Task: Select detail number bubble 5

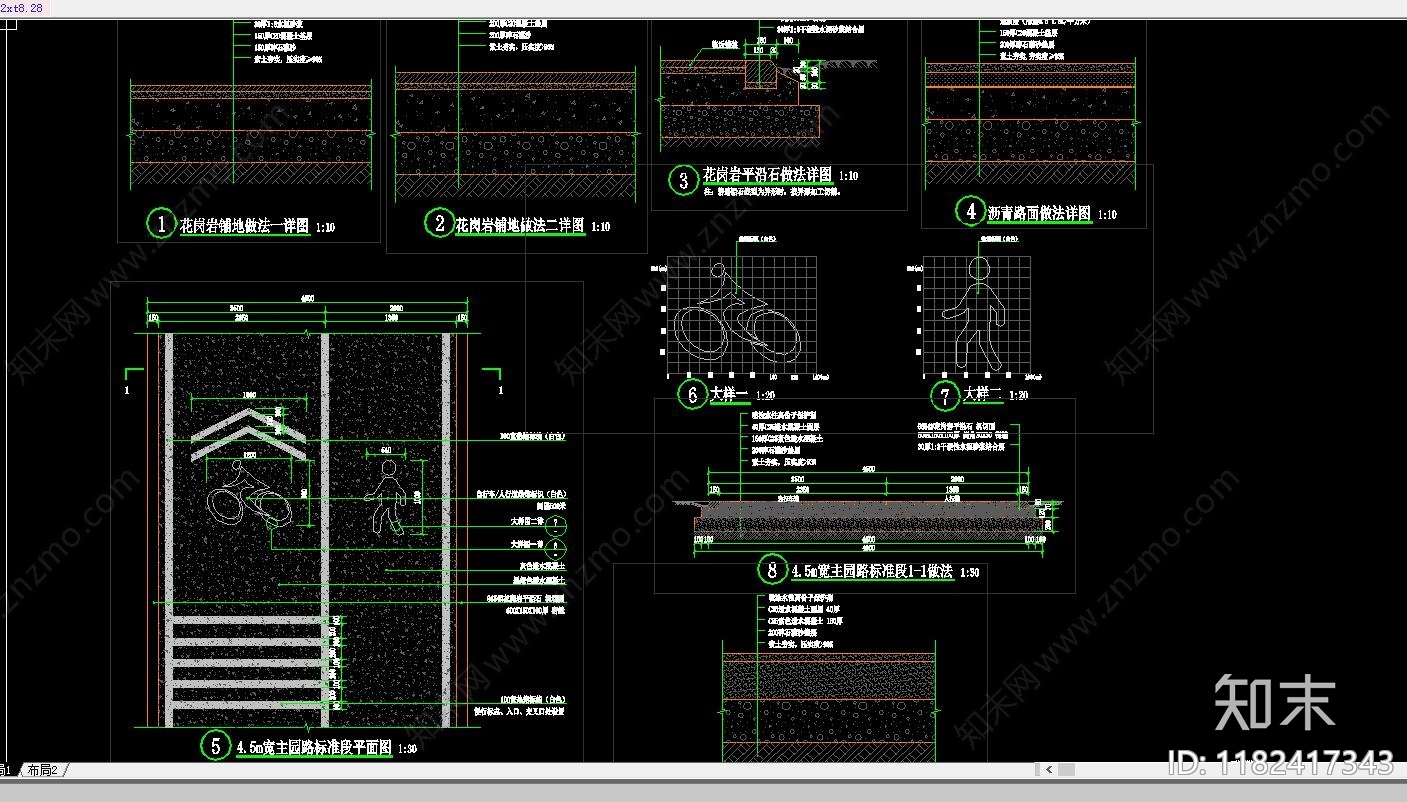Action: [216, 745]
